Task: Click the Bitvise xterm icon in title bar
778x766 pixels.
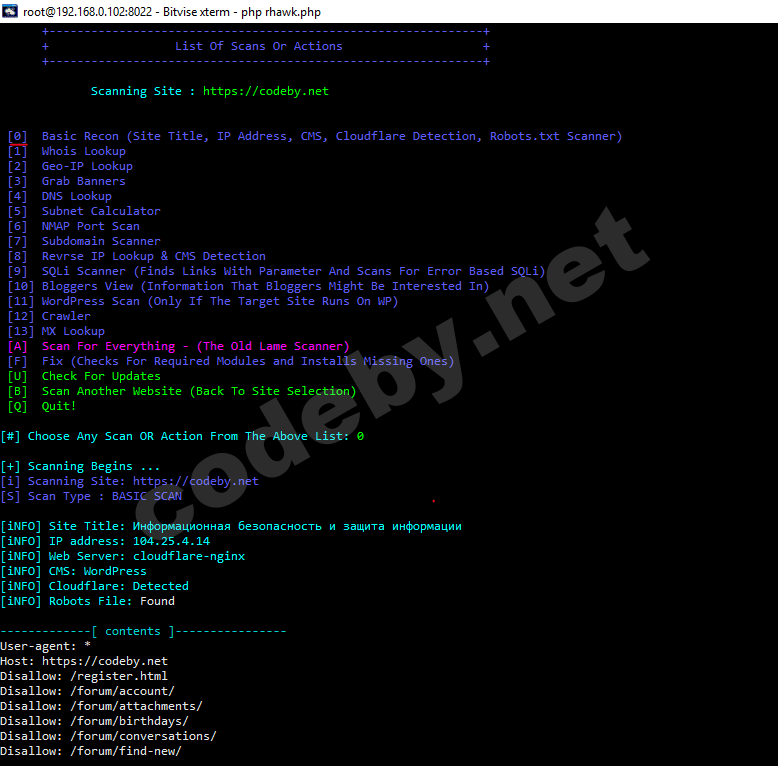Action: 10,11
